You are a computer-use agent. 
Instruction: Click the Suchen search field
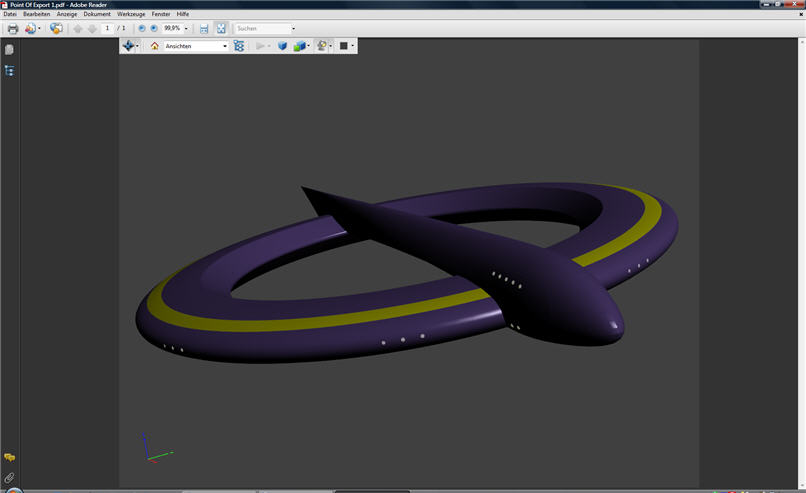(260, 29)
